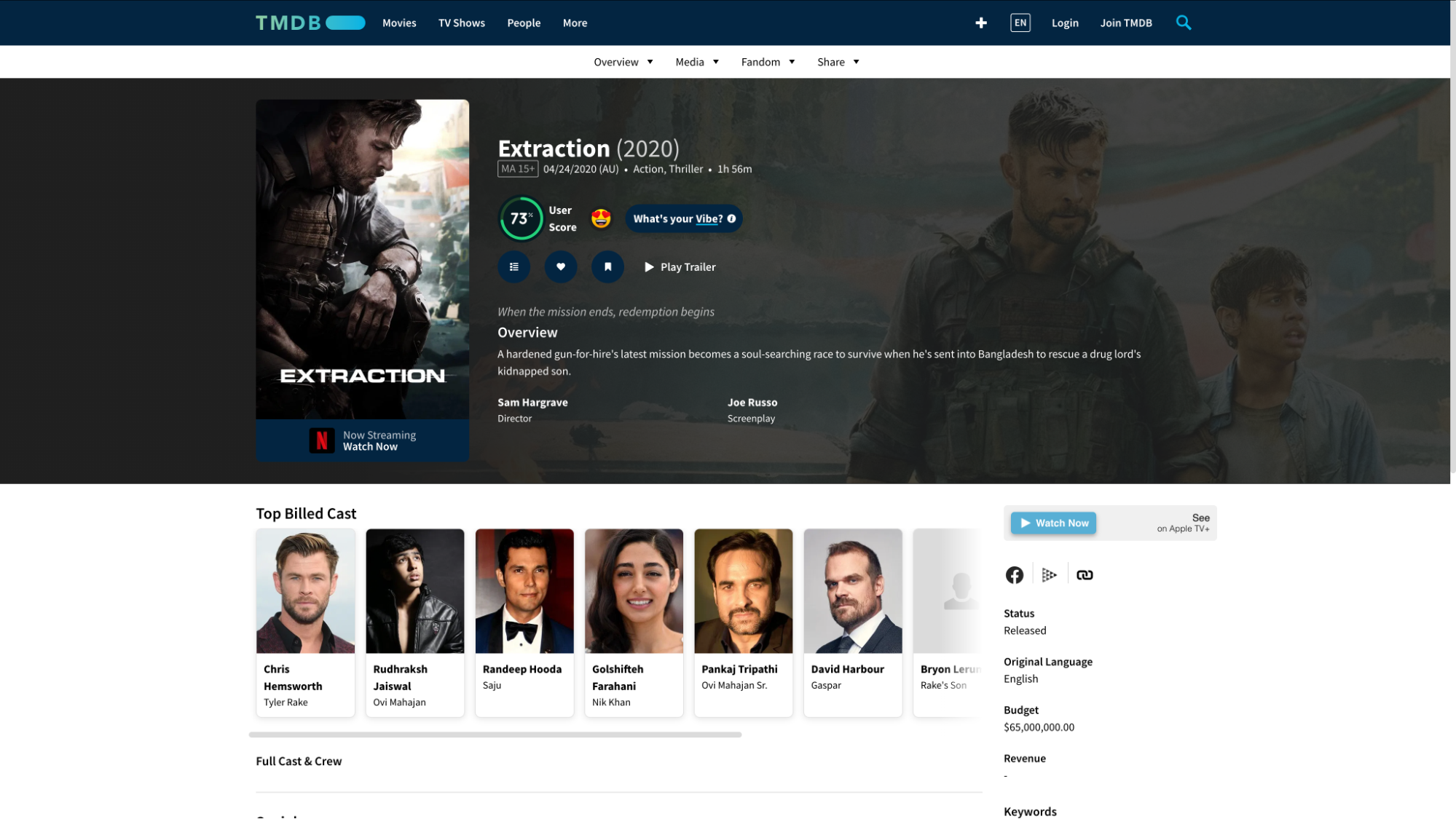This screenshot has height=819, width=1456.
Task: Click the info icon beside Vibe
Action: [731, 218]
